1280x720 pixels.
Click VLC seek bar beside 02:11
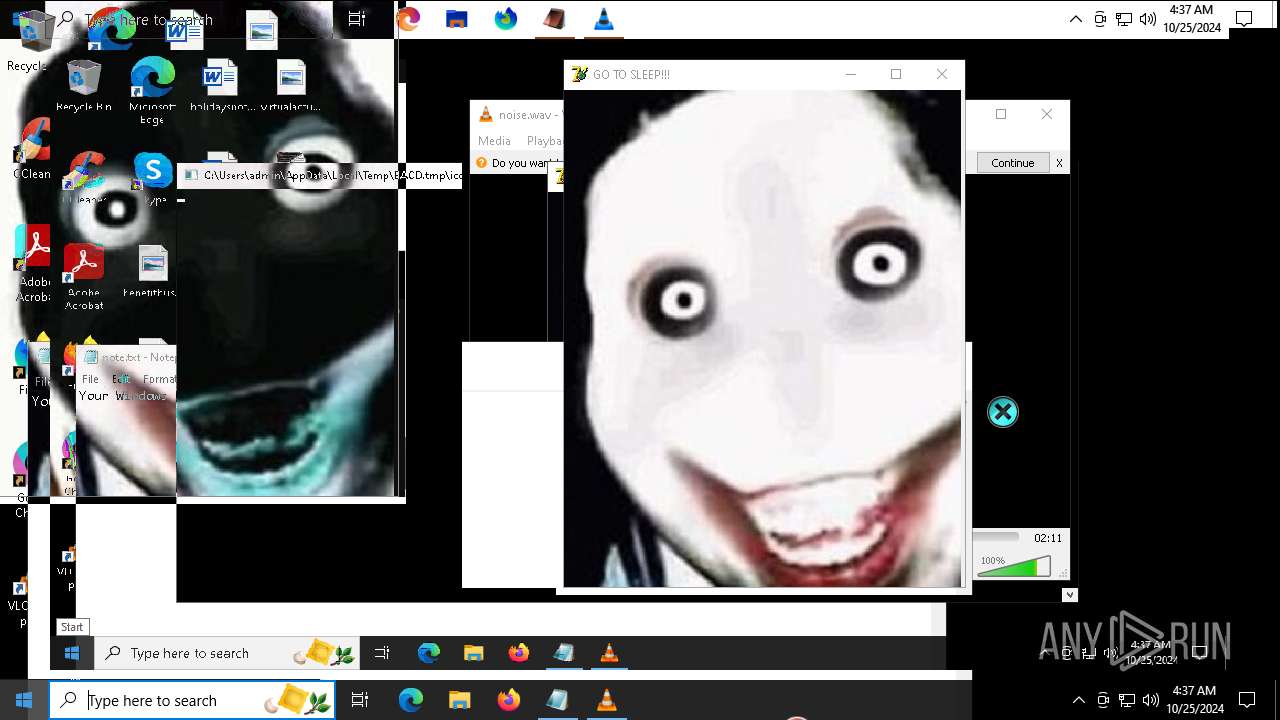coord(996,538)
